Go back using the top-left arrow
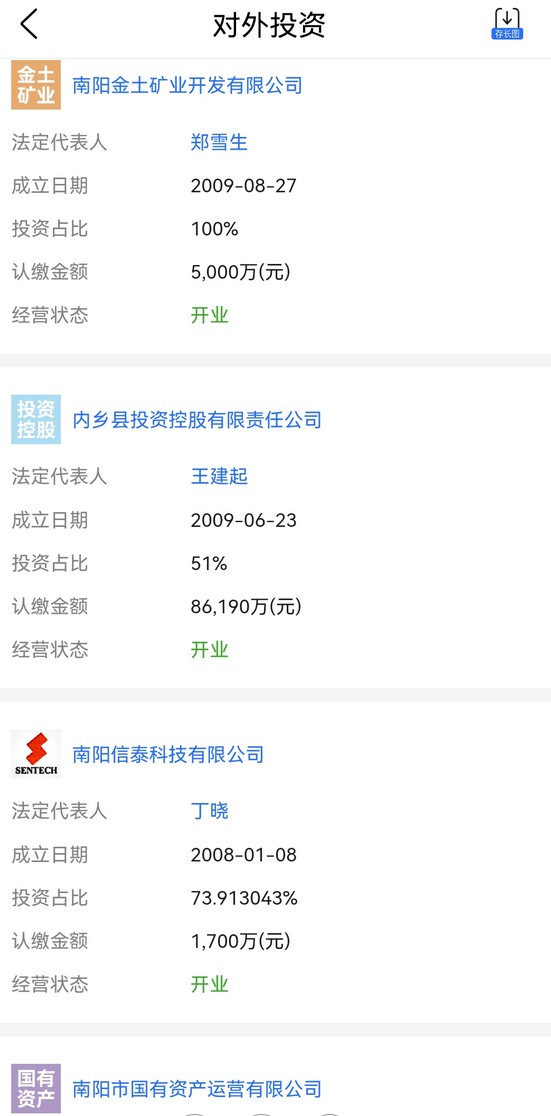The image size is (551, 1116). [x=28, y=25]
